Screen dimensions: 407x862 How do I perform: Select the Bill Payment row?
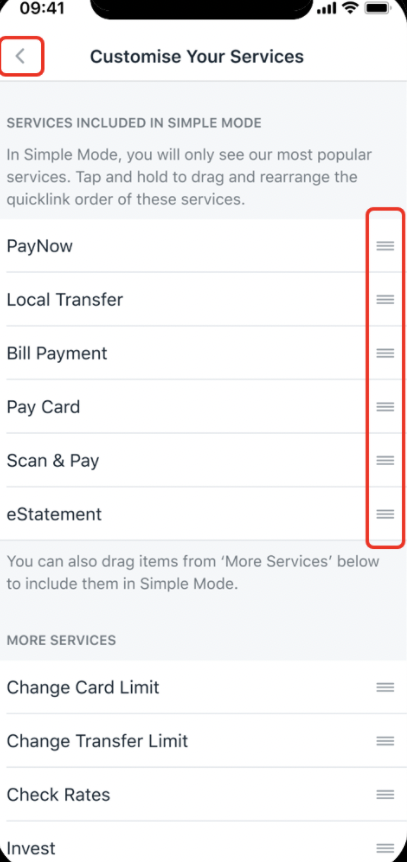pos(204,353)
